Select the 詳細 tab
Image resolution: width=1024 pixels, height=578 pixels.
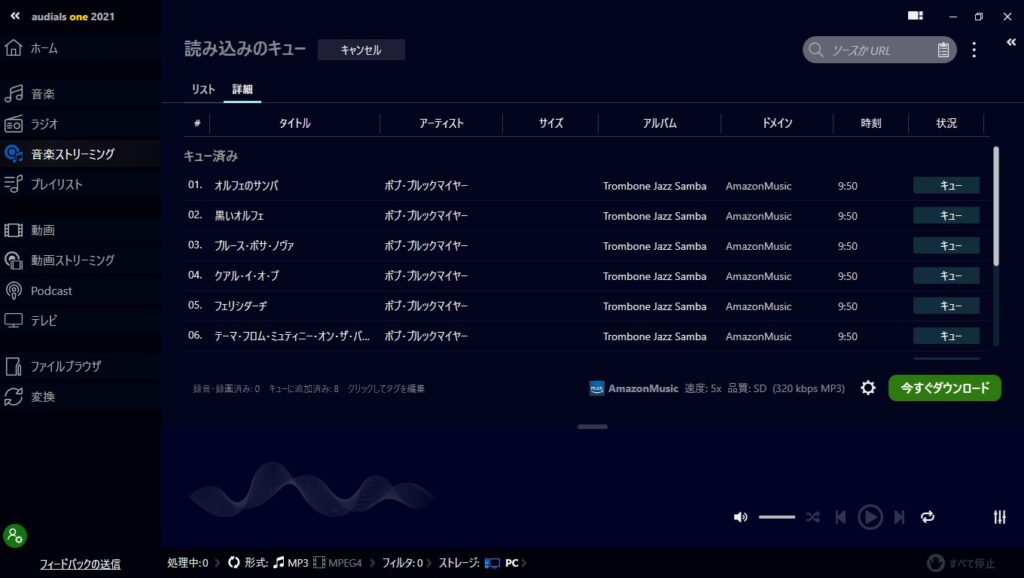pos(242,90)
